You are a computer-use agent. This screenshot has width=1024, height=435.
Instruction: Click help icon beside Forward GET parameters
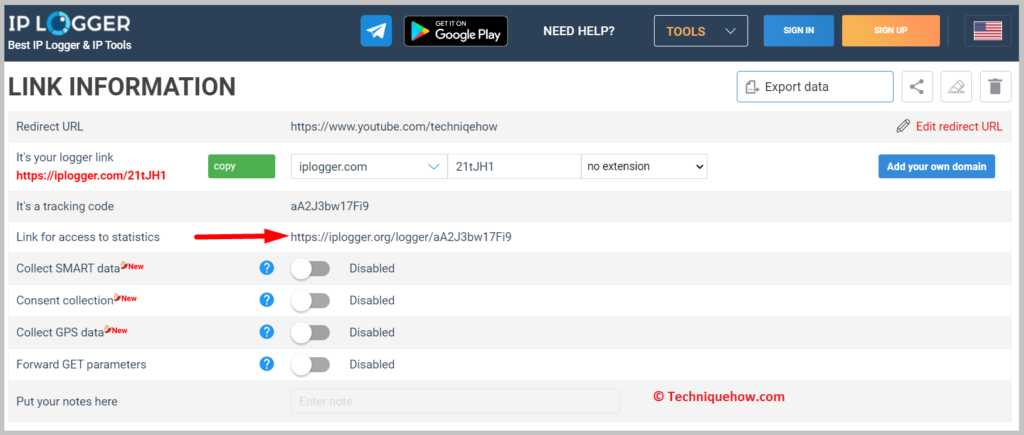(267, 364)
